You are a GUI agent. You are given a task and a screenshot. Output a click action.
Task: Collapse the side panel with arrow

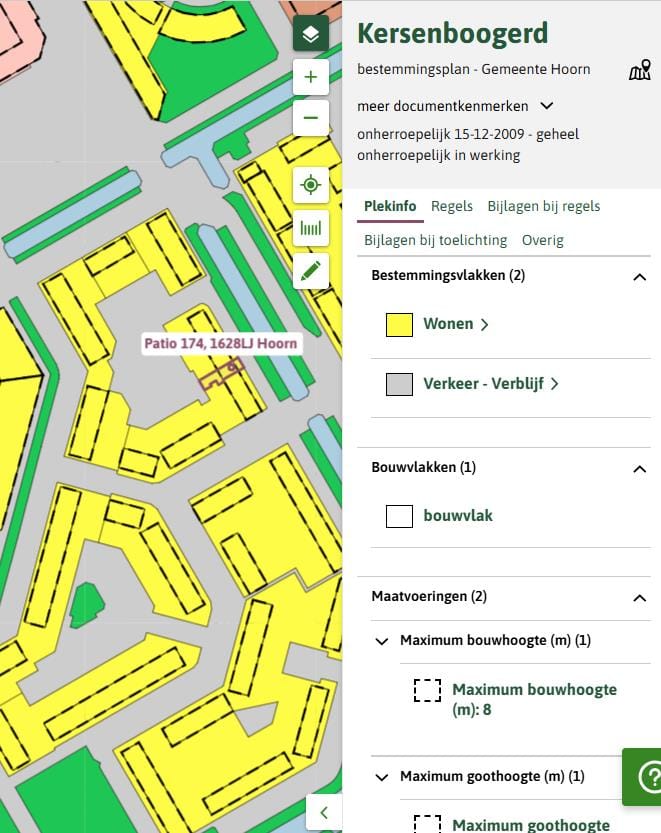[323, 812]
